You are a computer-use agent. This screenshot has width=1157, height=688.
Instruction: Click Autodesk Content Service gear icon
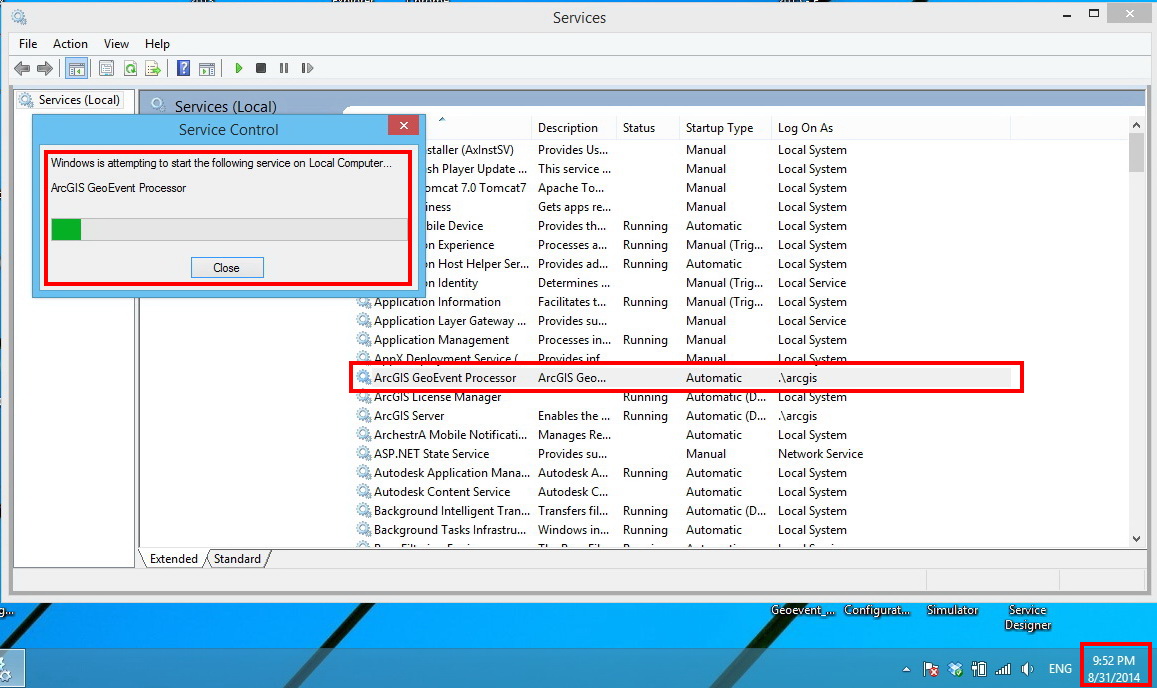pos(364,491)
